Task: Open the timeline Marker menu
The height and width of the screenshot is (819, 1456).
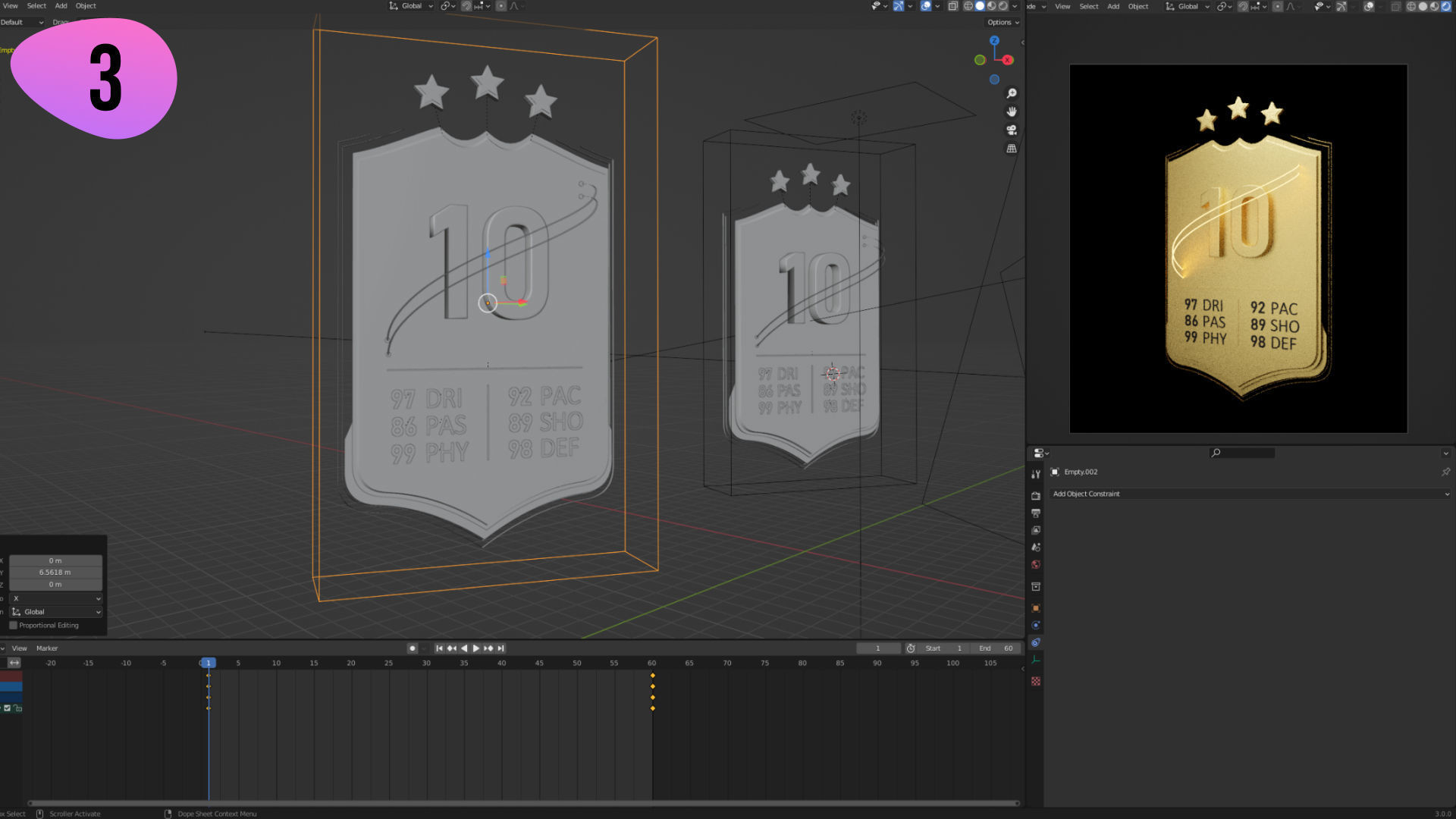Action: [47, 648]
